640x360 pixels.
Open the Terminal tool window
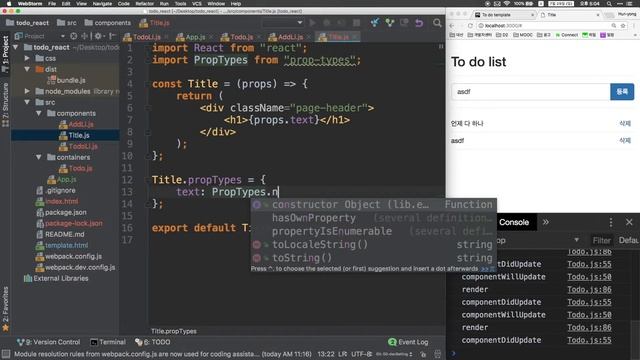pos(108,342)
